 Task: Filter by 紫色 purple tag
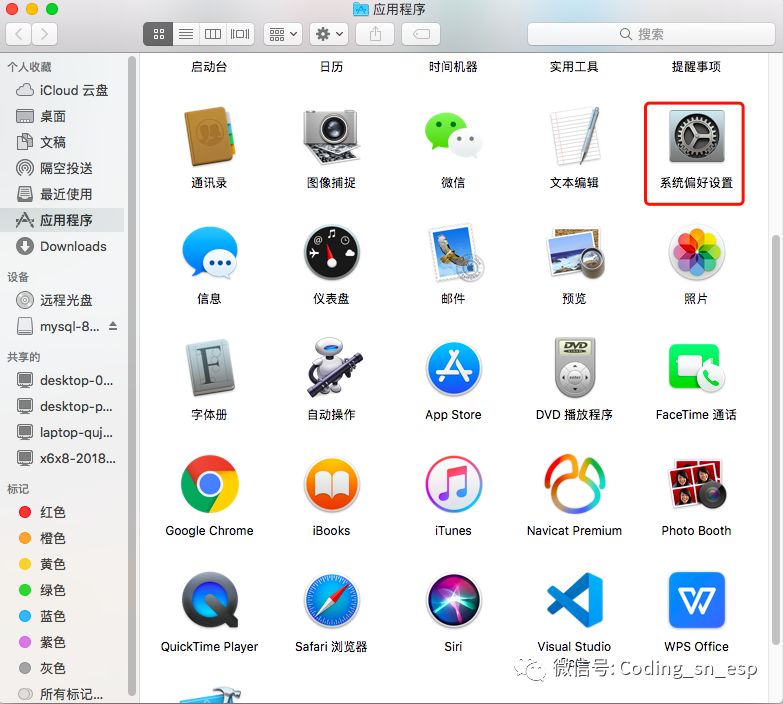(62, 642)
